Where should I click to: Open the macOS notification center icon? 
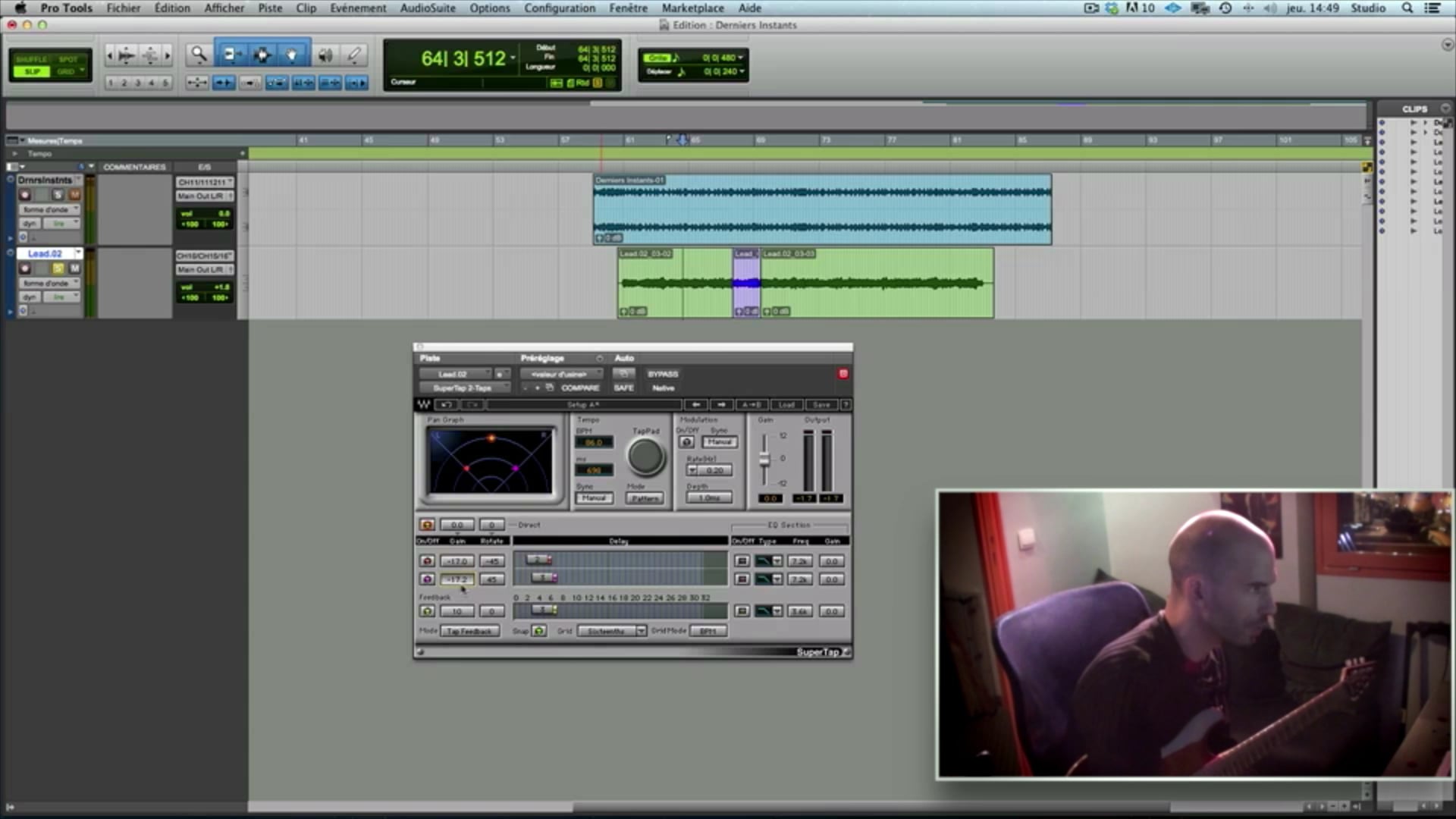(1432, 8)
